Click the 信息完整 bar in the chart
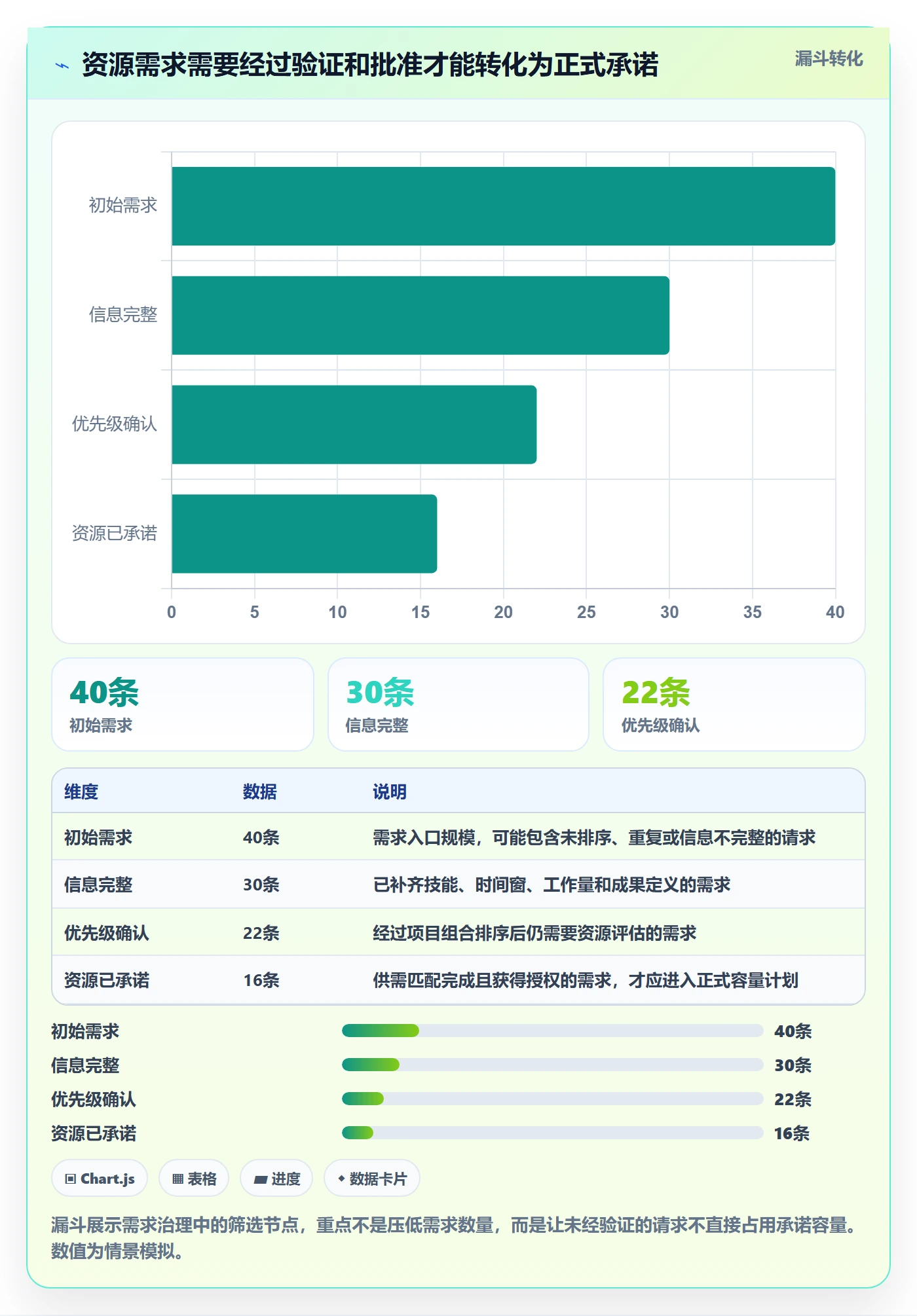This screenshot has height=1316, width=917. pos(421,316)
